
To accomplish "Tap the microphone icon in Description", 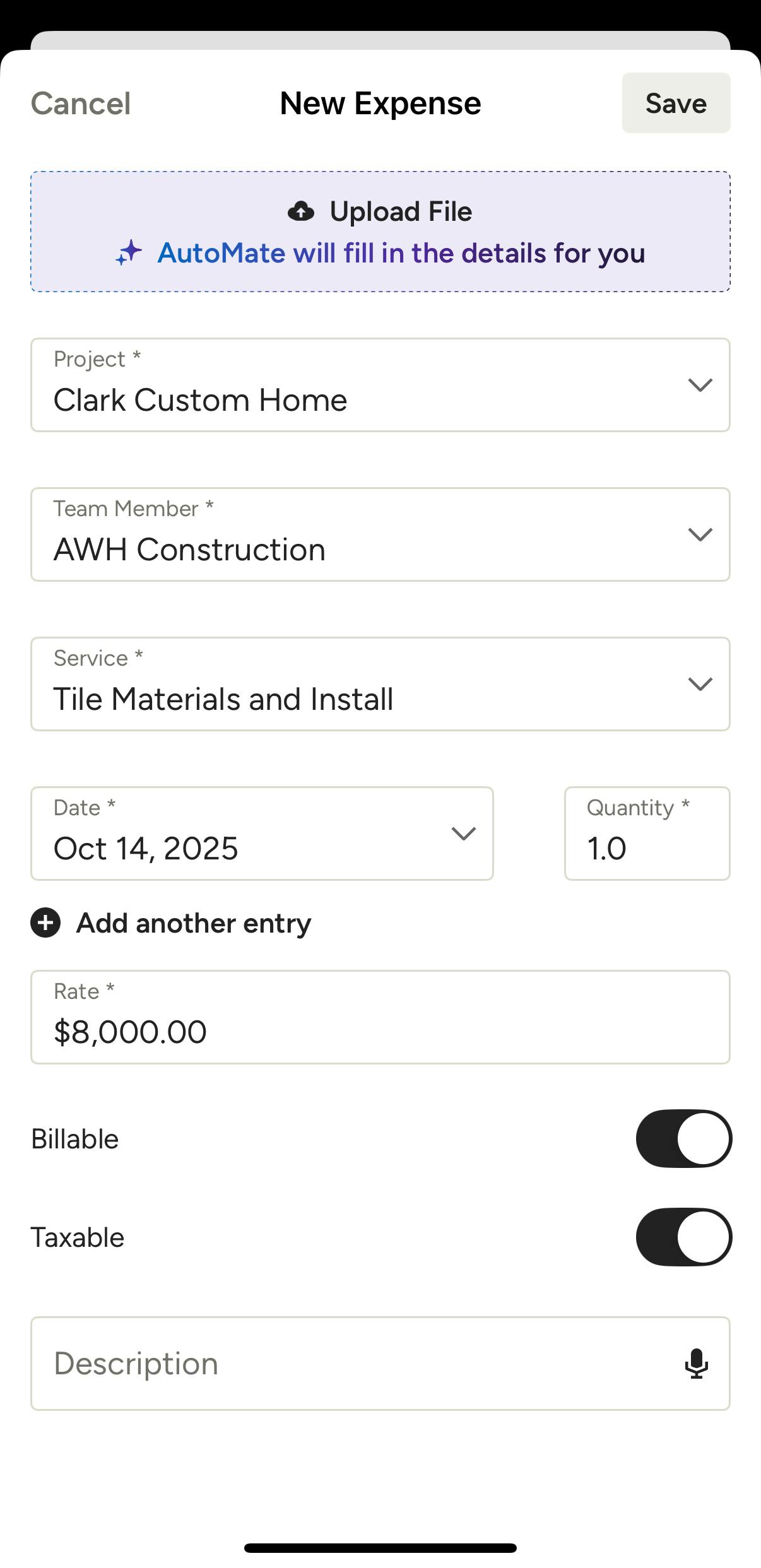I will 696,1364.
